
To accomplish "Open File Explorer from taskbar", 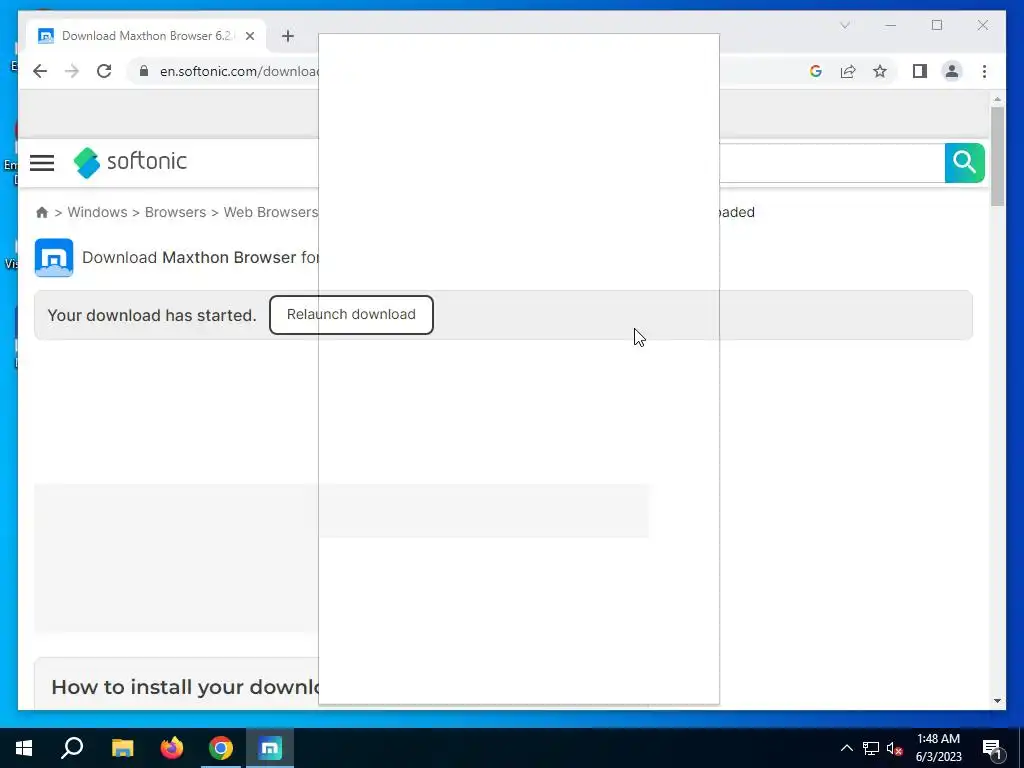I will click(x=122, y=748).
